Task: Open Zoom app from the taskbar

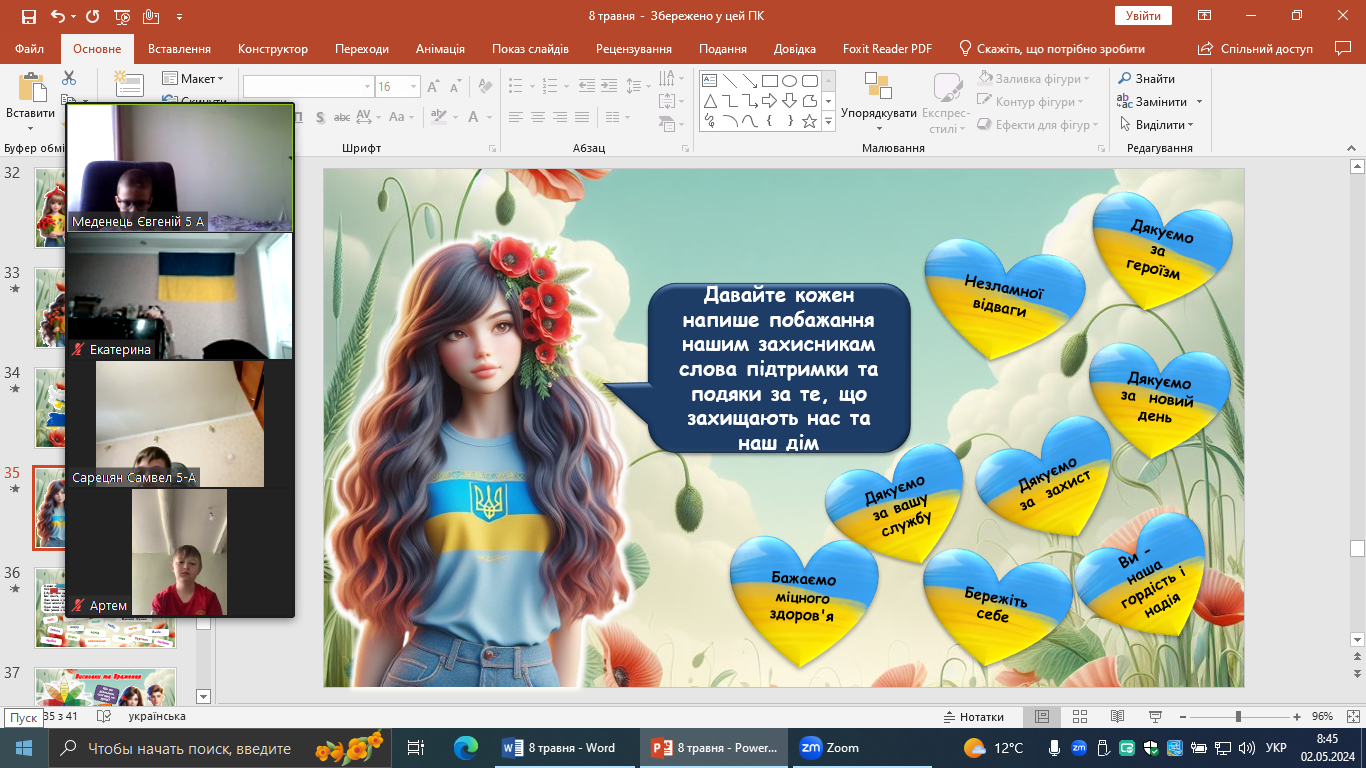Action: [831, 748]
